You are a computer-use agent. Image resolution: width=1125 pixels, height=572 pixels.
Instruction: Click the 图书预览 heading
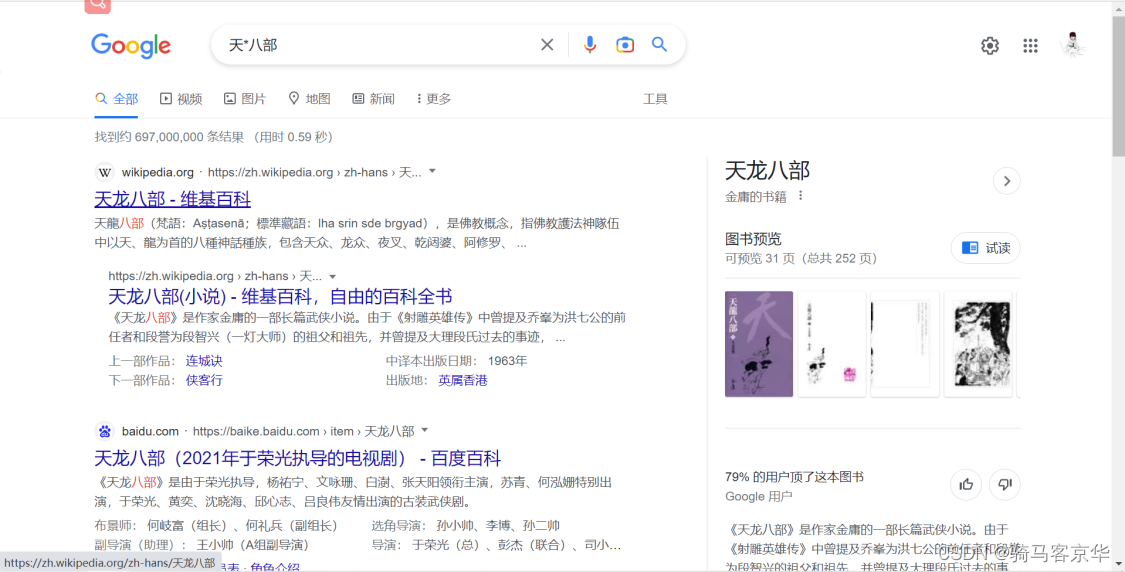pos(753,239)
